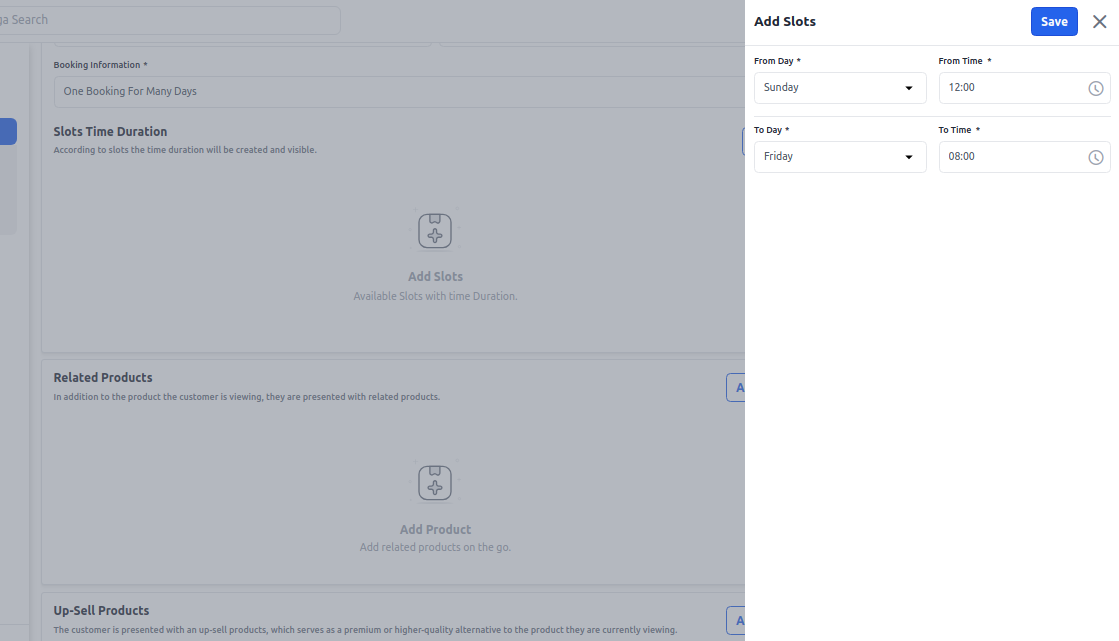The height and width of the screenshot is (641, 1119).
Task: Click the Add Slots placeholder icon
Action: tap(435, 230)
